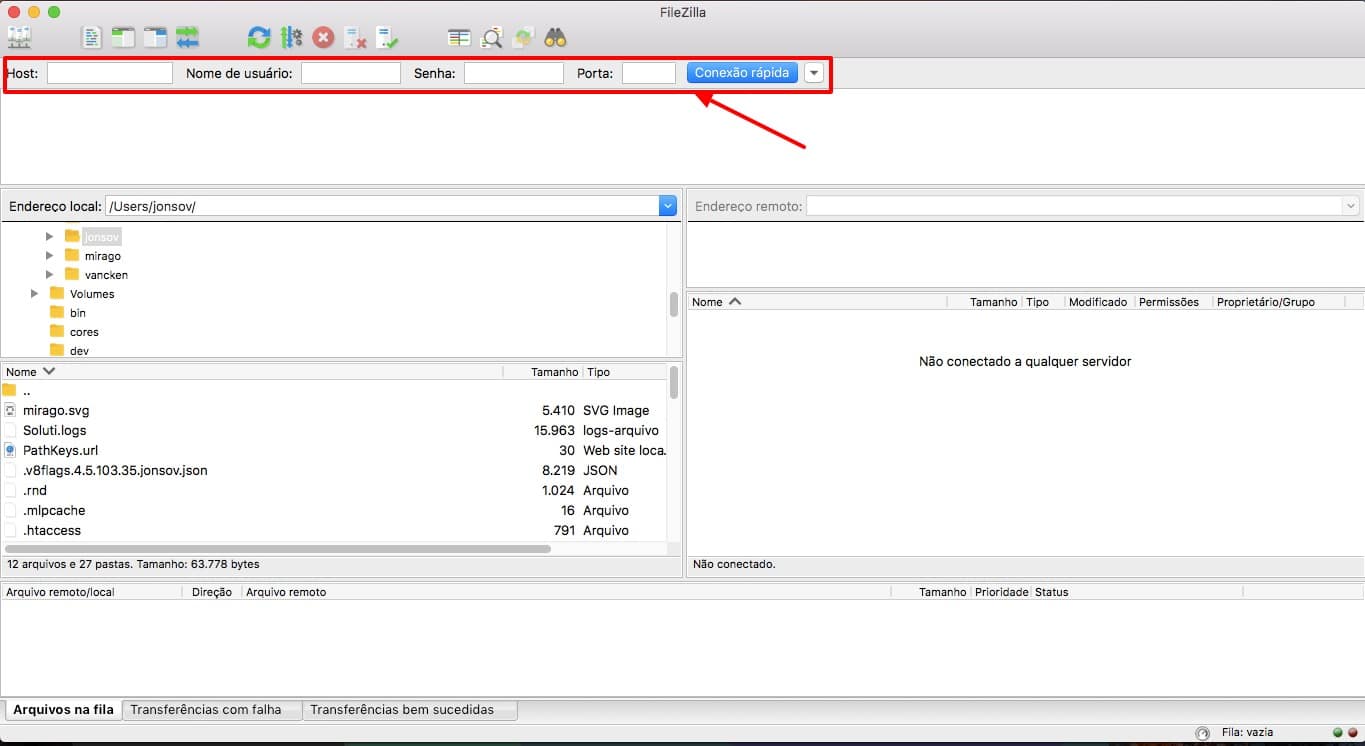Click the Direção queue column header
The width and height of the screenshot is (1365, 746).
[x=212, y=592]
